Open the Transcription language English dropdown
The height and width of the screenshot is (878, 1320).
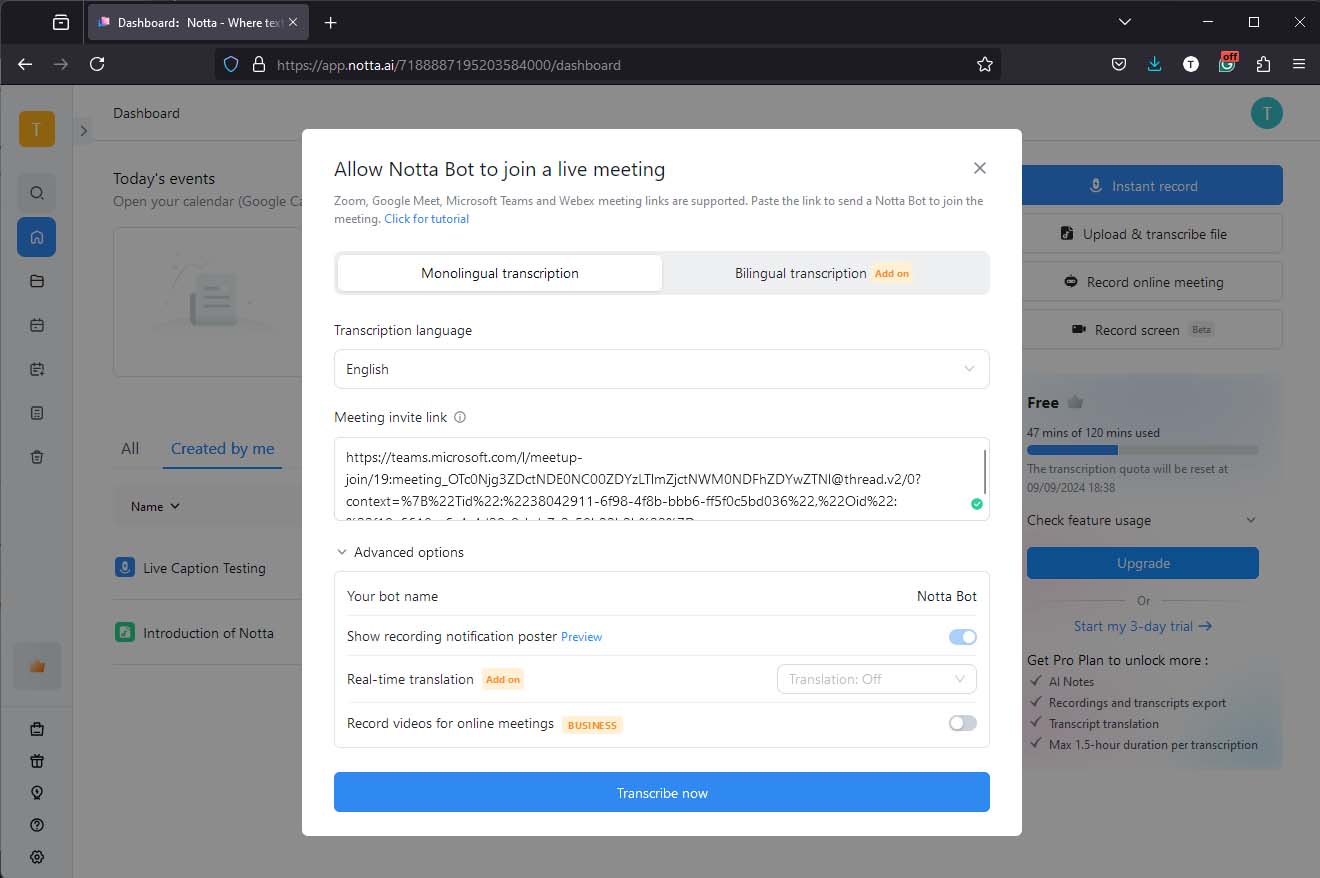point(662,369)
